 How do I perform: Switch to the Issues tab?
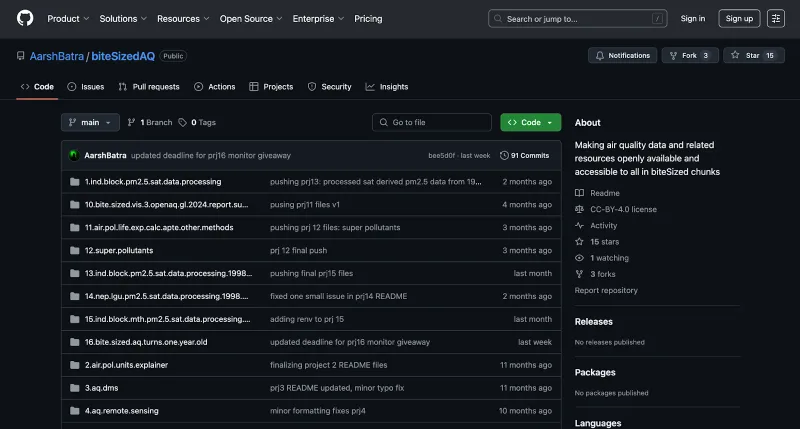(86, 87)
